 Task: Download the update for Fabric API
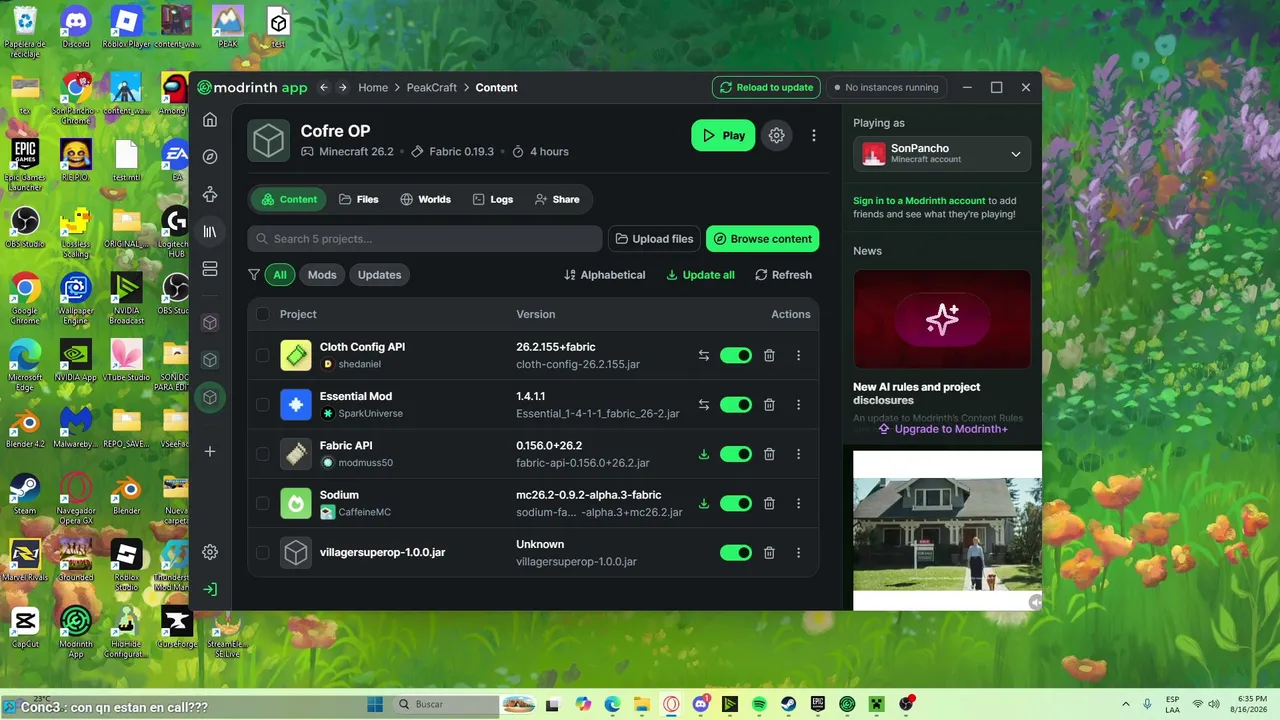tap(704, 454)
